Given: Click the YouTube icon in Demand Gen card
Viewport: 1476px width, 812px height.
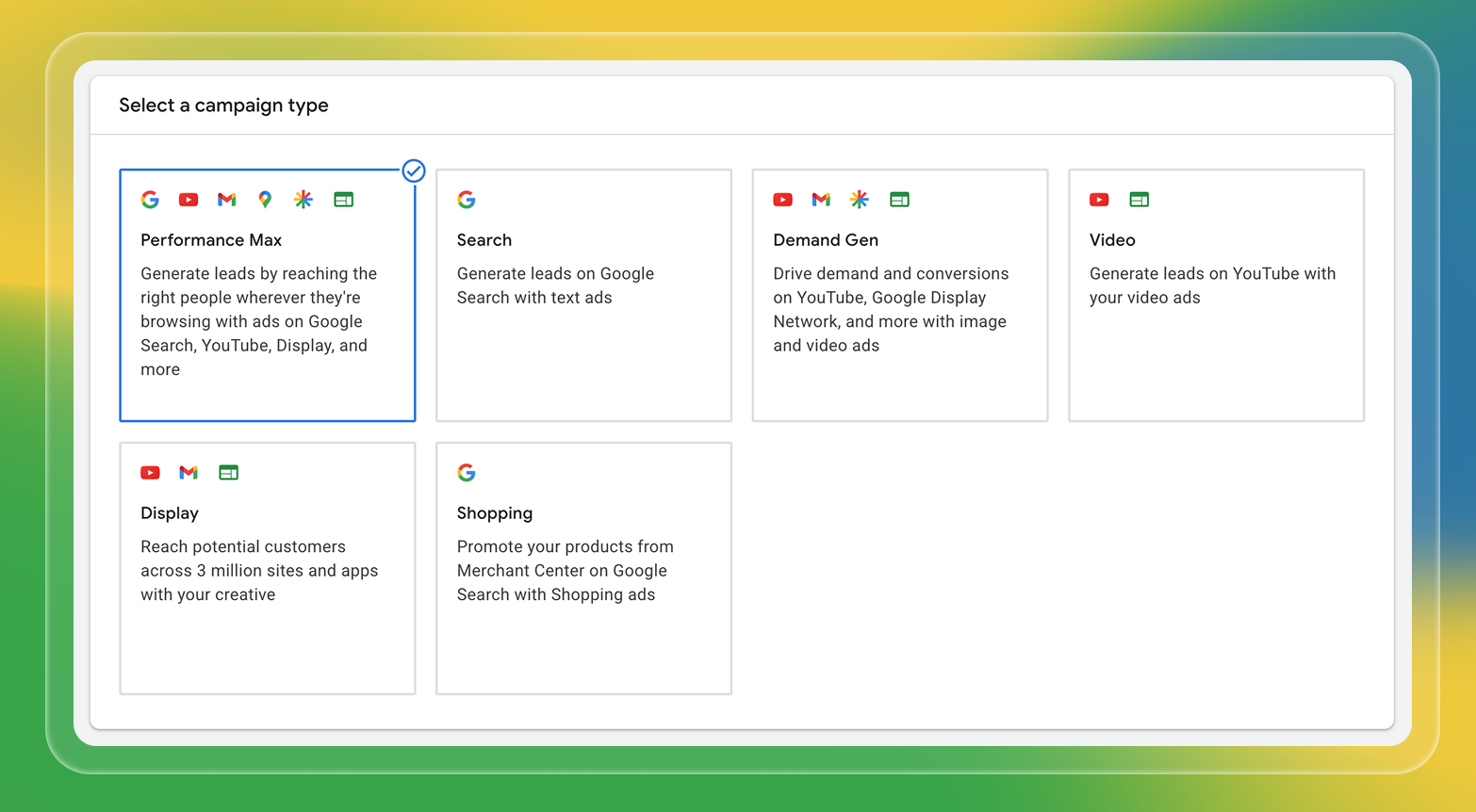Looking at the screenshot, I should coord(783,200).
